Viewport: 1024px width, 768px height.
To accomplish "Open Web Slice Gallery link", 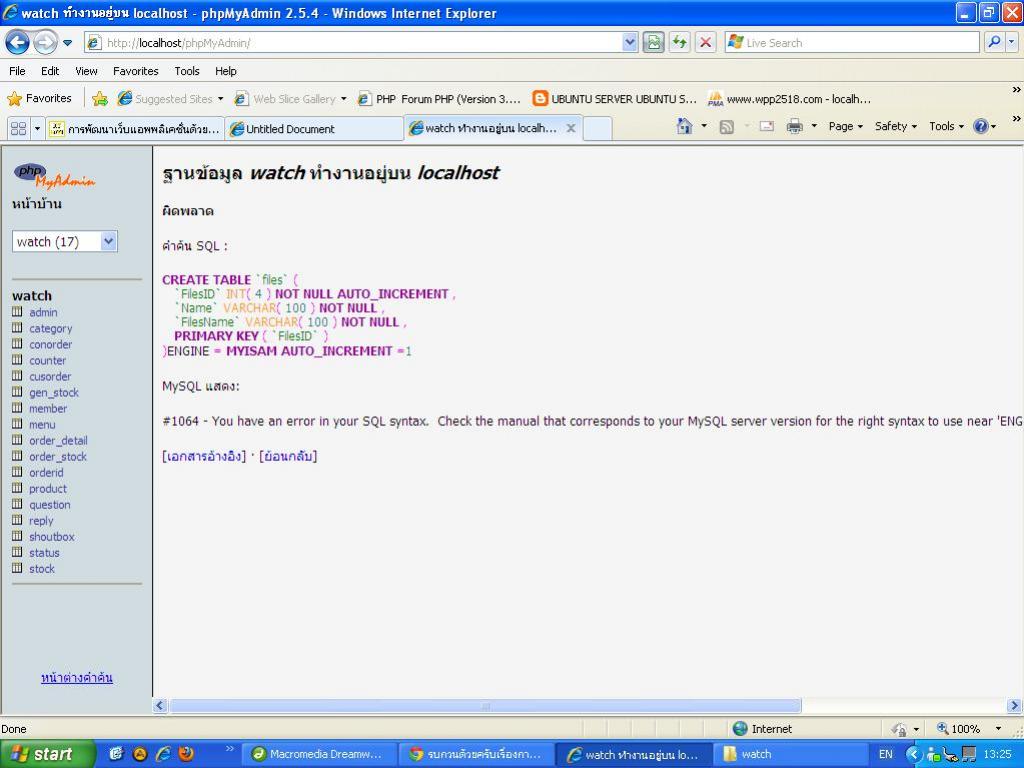I will point(290,99).
